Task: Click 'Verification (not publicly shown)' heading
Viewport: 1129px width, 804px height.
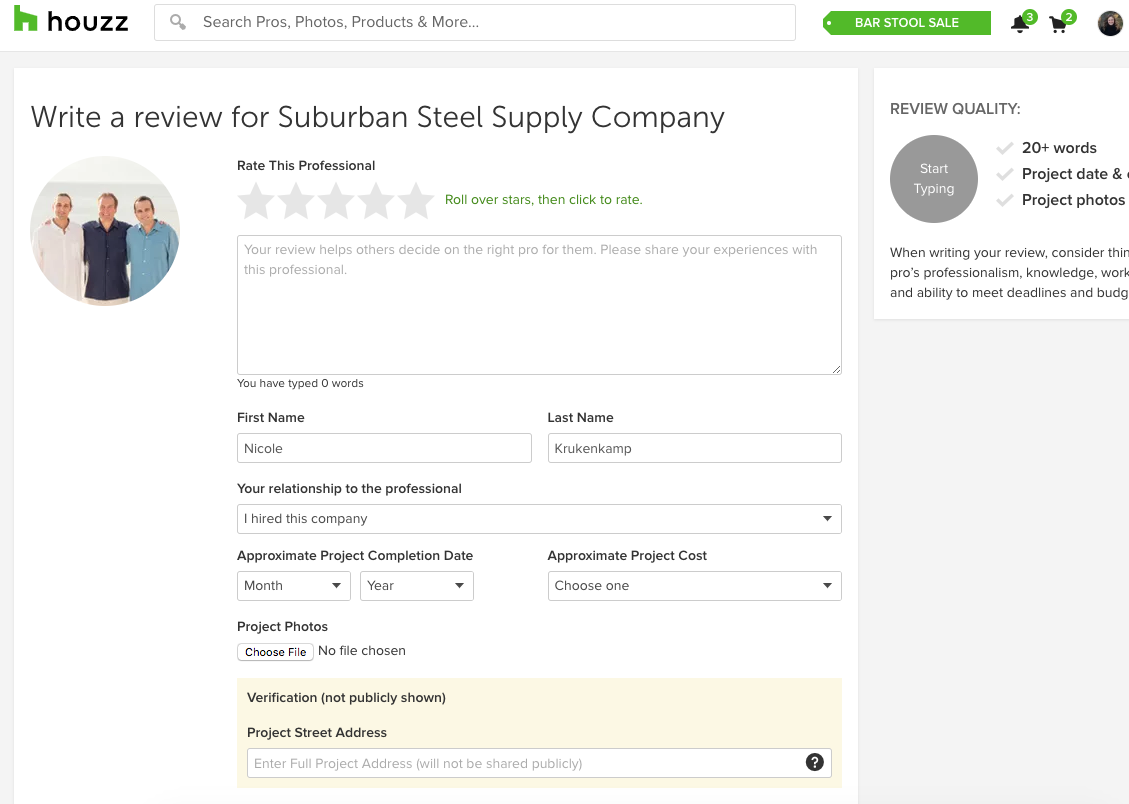Action: (346, 697)
